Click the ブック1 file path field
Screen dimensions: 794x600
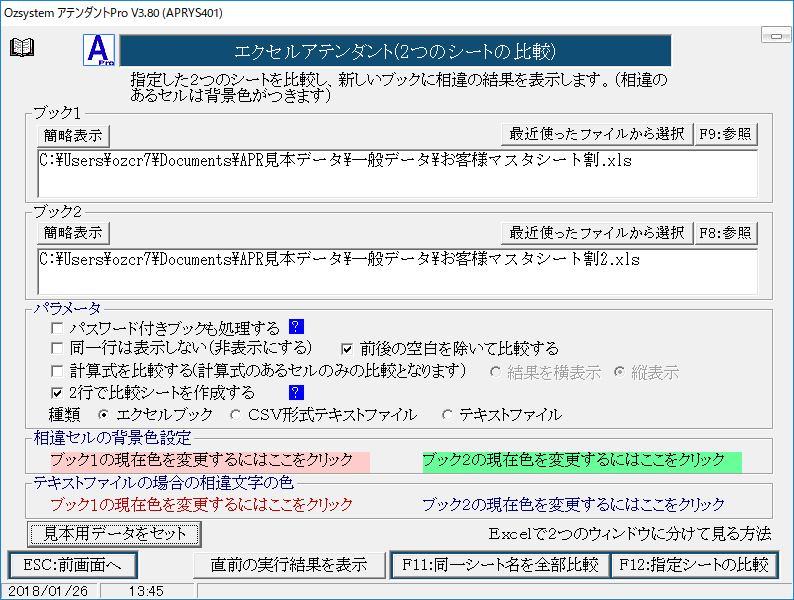[x=398, y=173]
